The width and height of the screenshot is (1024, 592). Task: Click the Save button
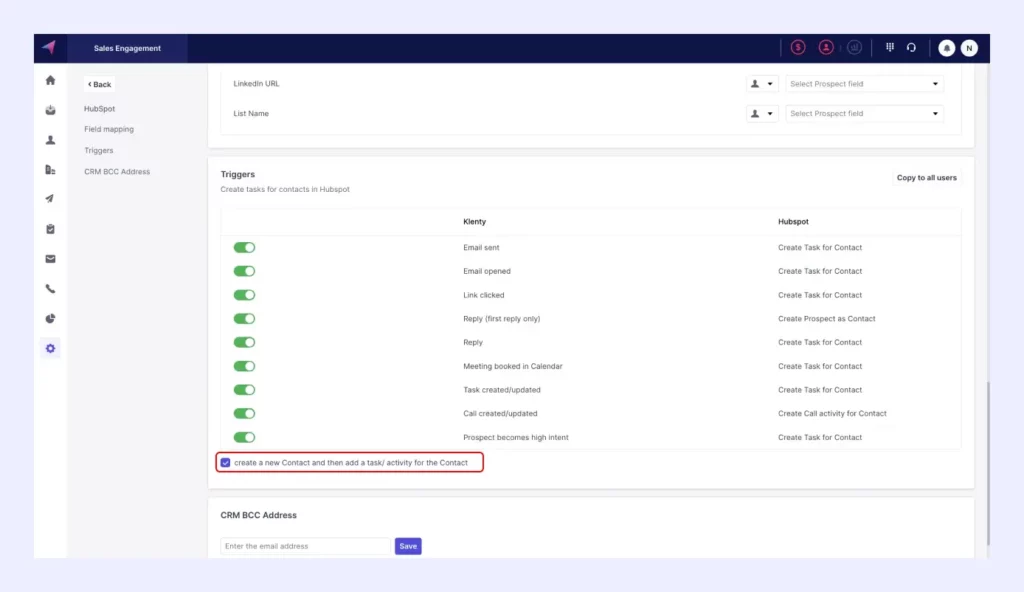pos(408,546)
